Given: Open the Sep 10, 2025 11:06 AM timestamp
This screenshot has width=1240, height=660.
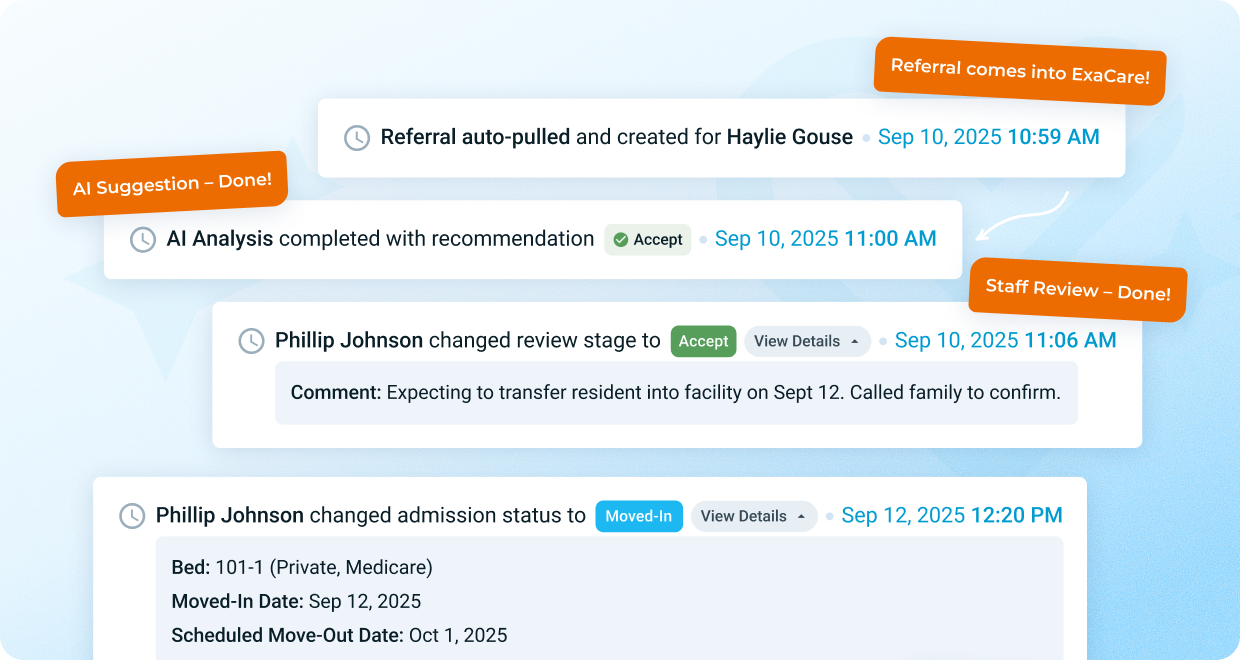Looking at the screenshot, I should [x=1005, y=341].
